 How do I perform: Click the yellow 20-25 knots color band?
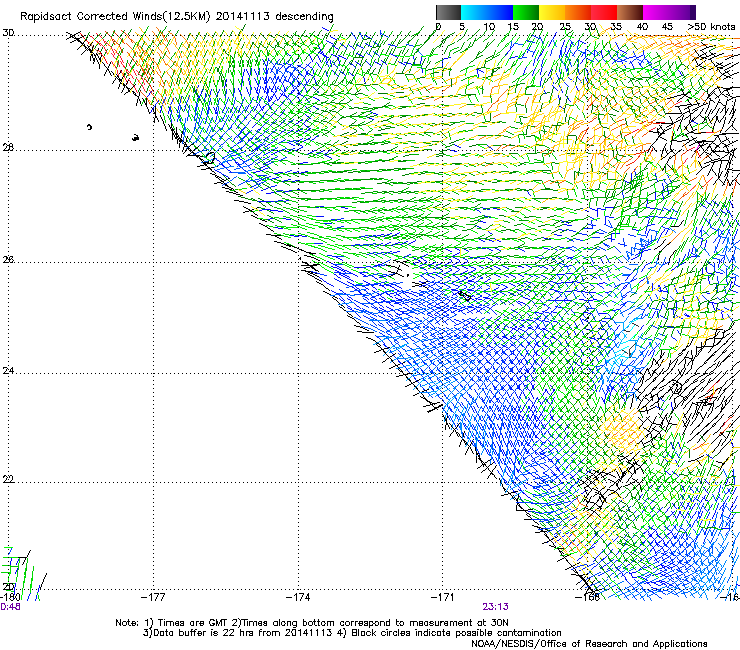[x=552, y=12]
